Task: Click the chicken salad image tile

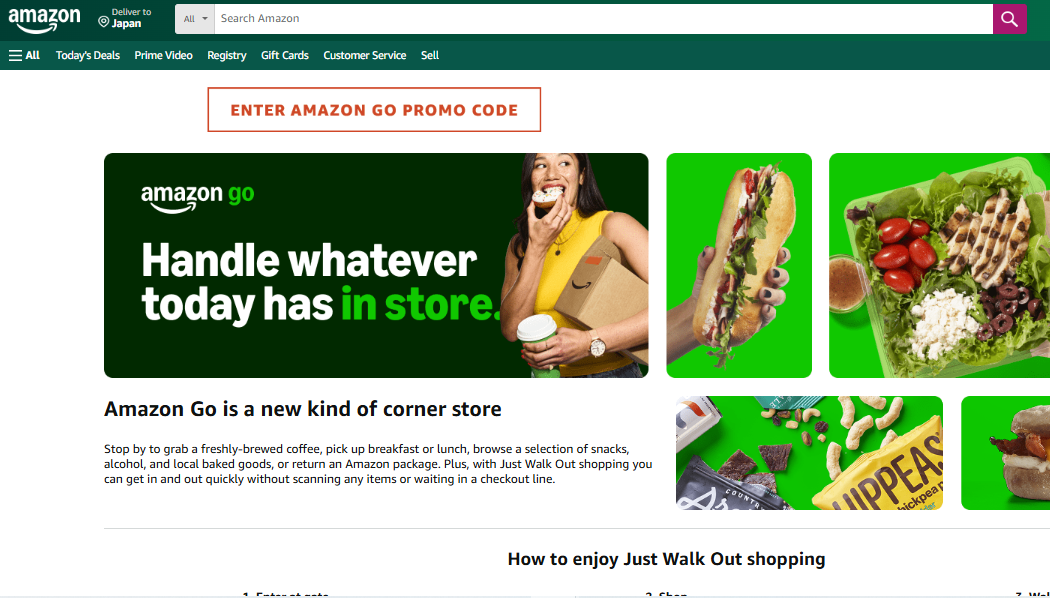Action: [x=939, y=265]
